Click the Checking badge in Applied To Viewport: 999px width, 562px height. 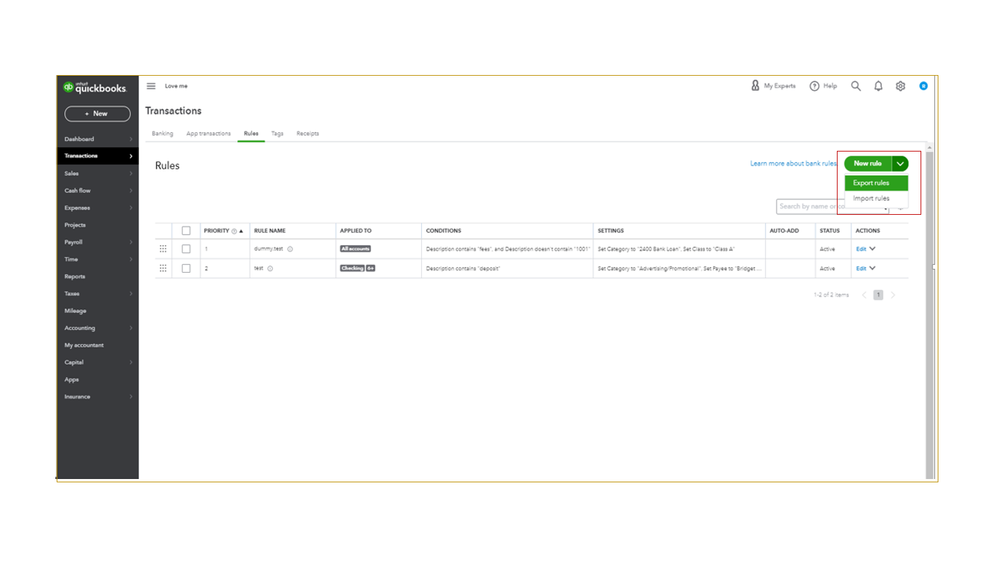[x=352, y=268]
